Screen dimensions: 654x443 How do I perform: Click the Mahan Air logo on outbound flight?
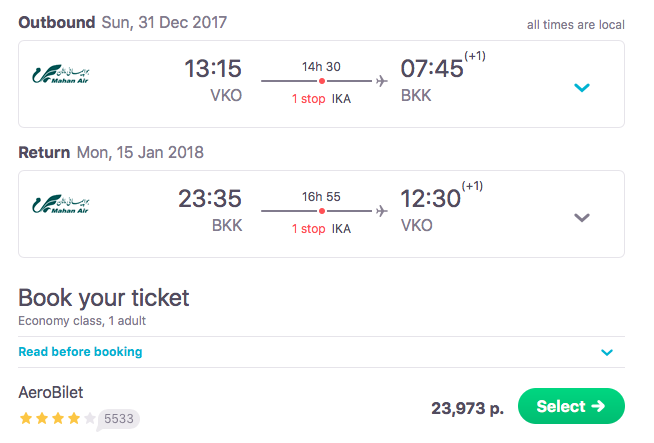(x=61, y=76)
